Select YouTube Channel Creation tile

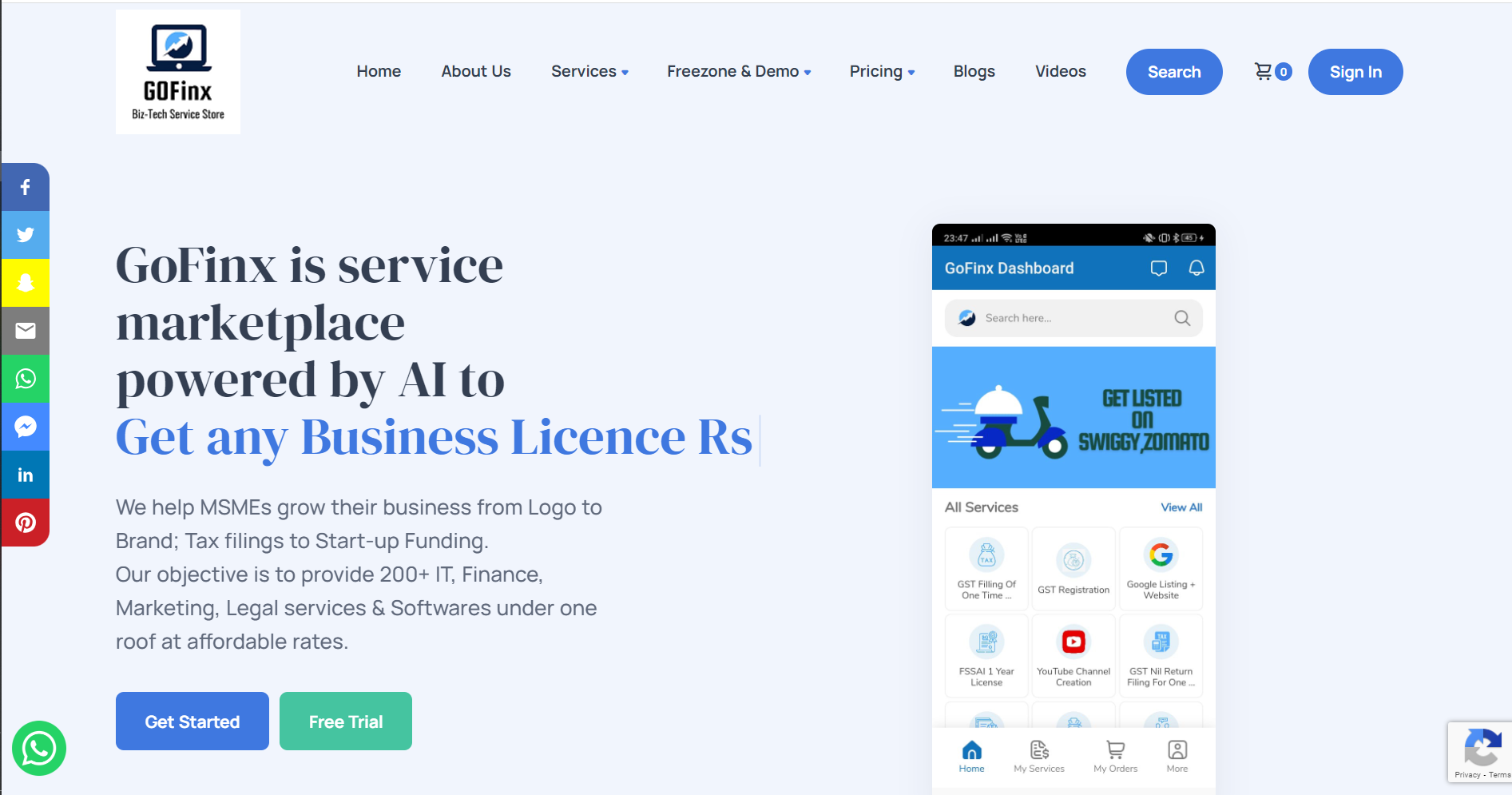click(1073, 656)
